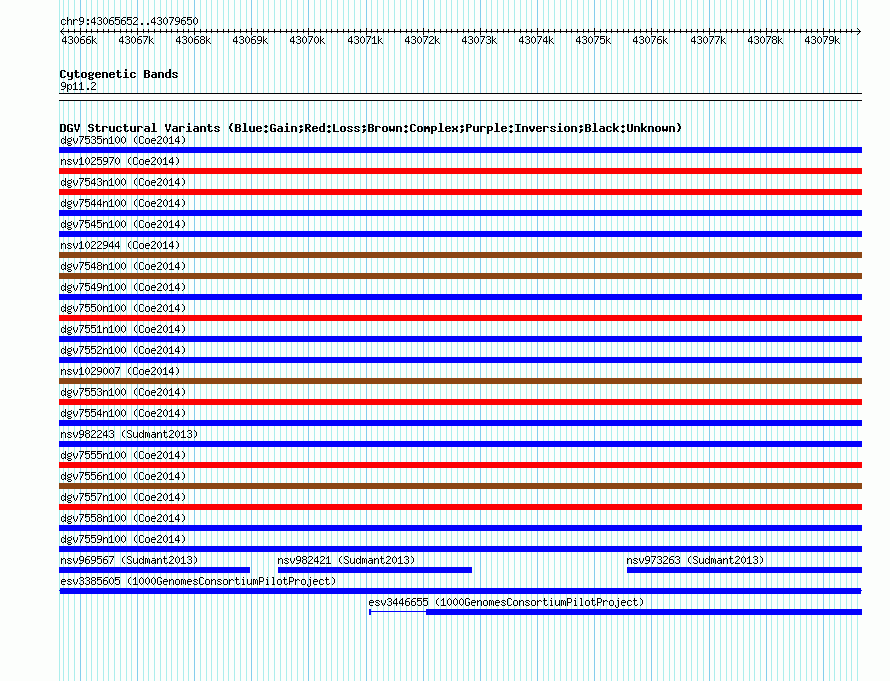Click the nsv1022944 (Coe2014) label
The width and height of the screenshot is (890, 681).
120,245
